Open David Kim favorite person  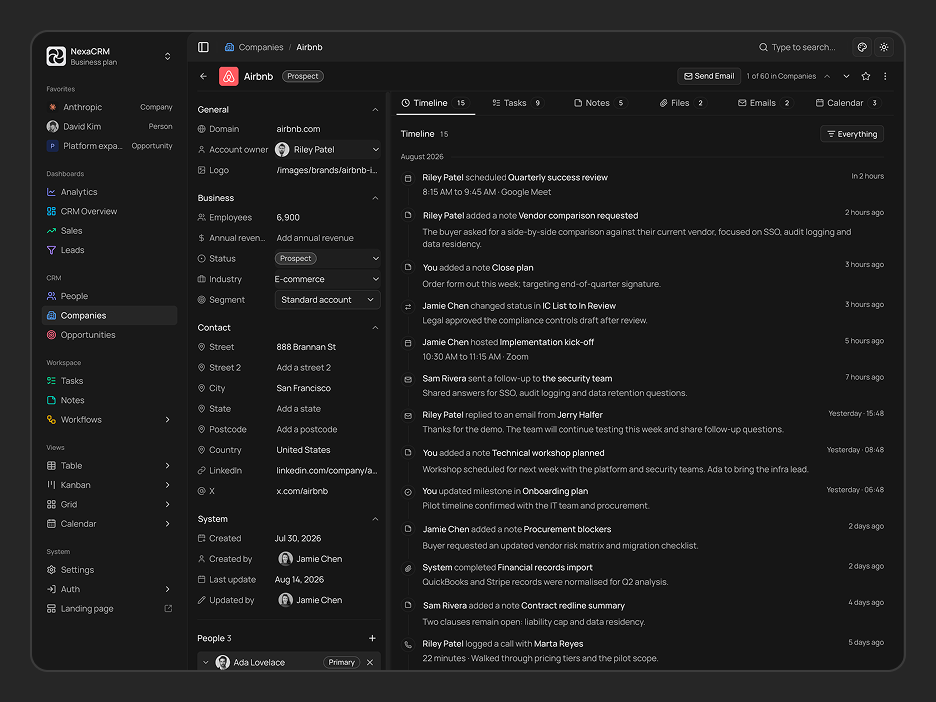[x=109, y=127]
